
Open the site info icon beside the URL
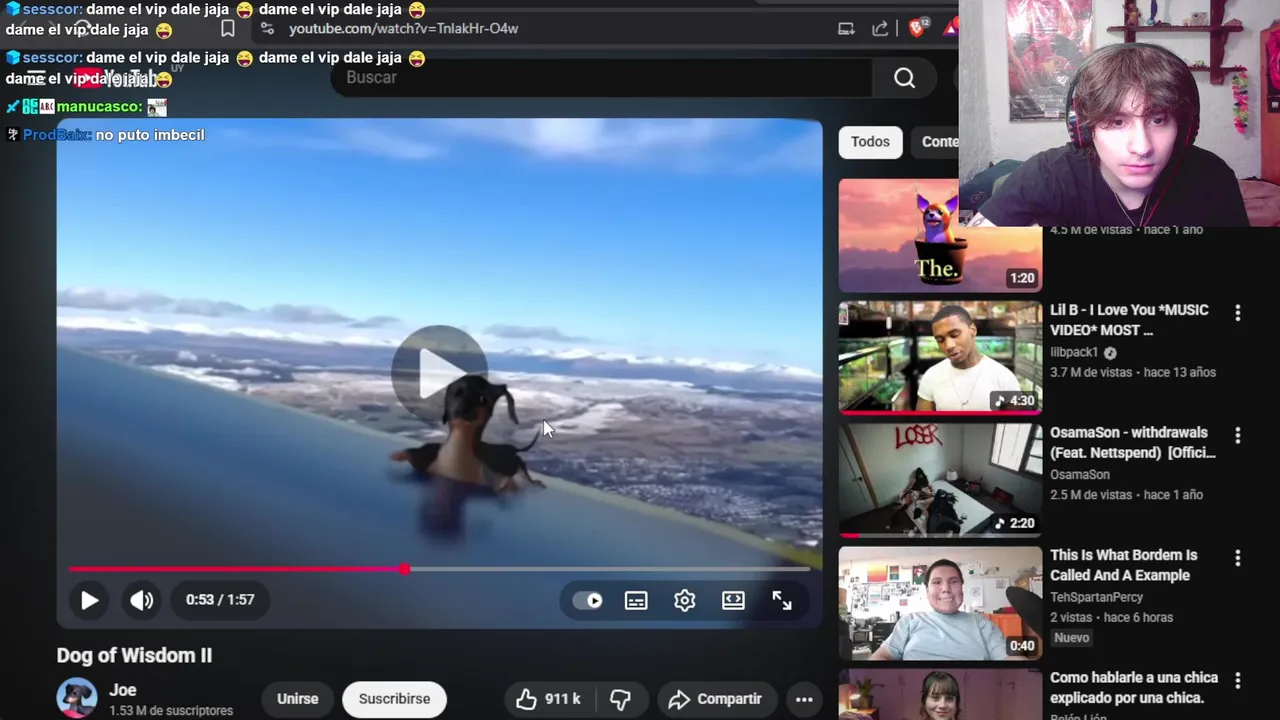[267, 28]
